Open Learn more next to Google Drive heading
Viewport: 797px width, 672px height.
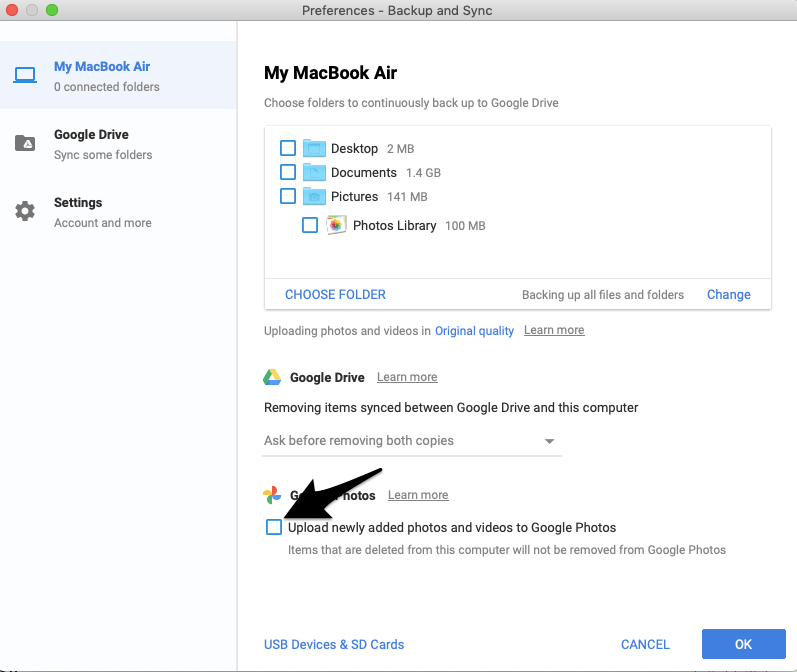407,377
